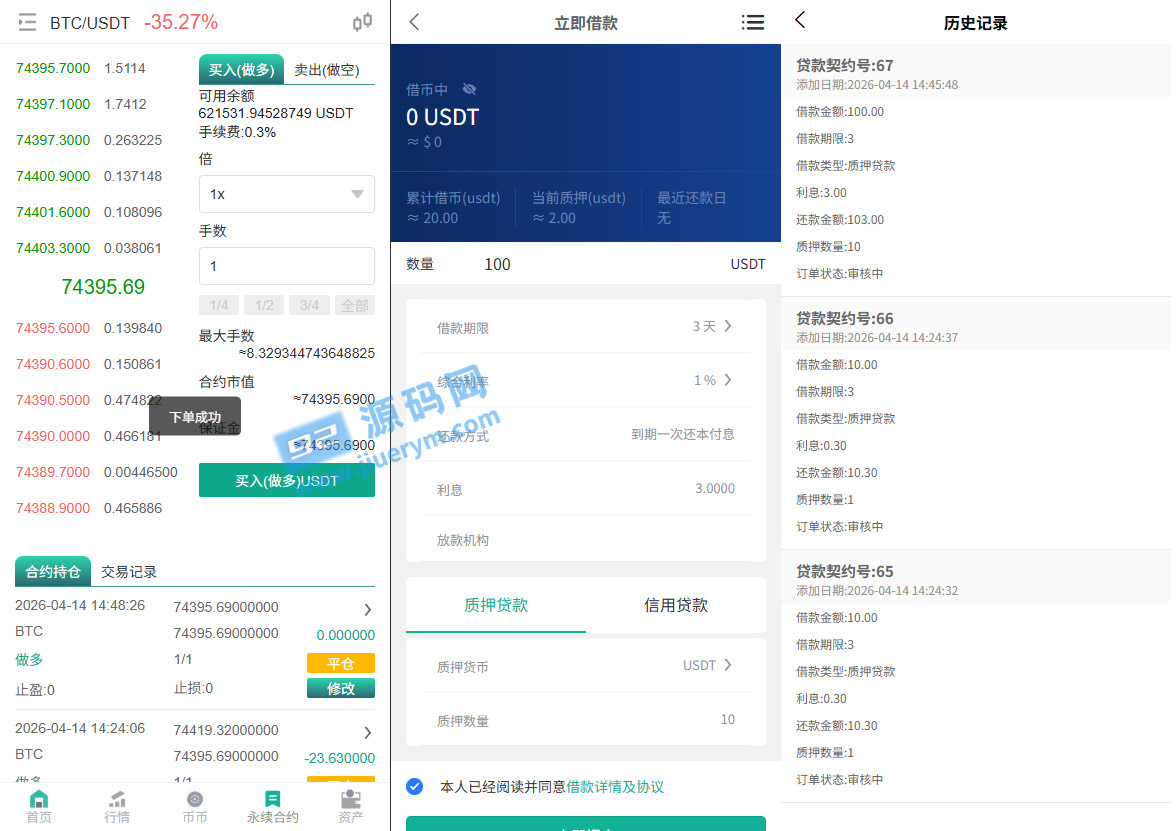This screenshot has width=1176, height=831.
Task: Set quantity to 1/2
Action: click(264, 305)
